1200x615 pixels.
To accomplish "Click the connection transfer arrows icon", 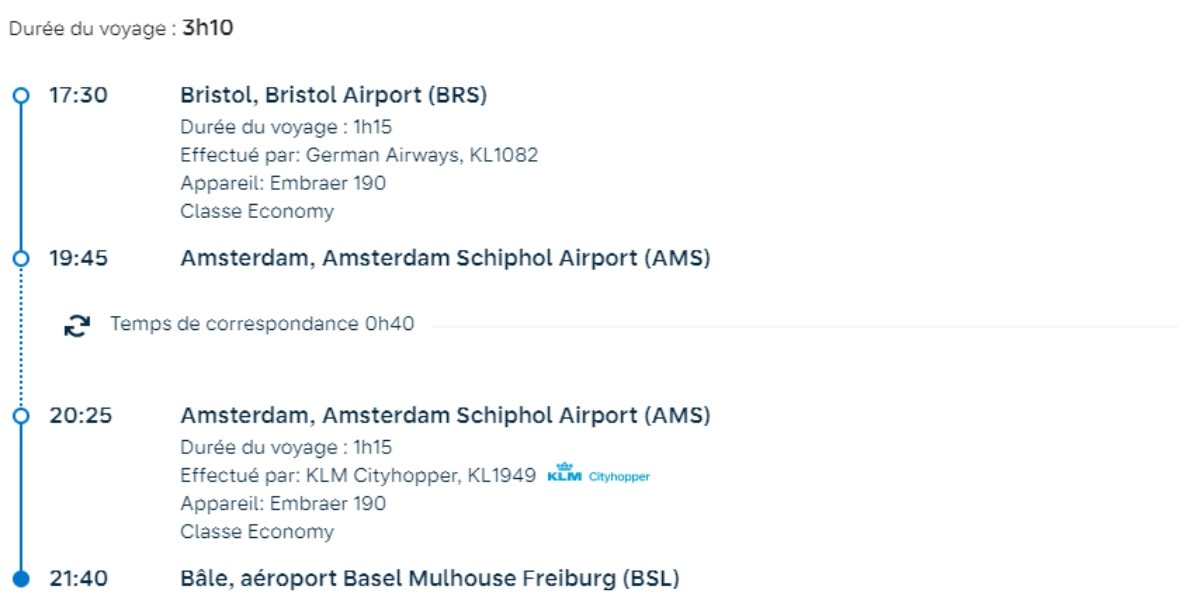I will 77,326.
